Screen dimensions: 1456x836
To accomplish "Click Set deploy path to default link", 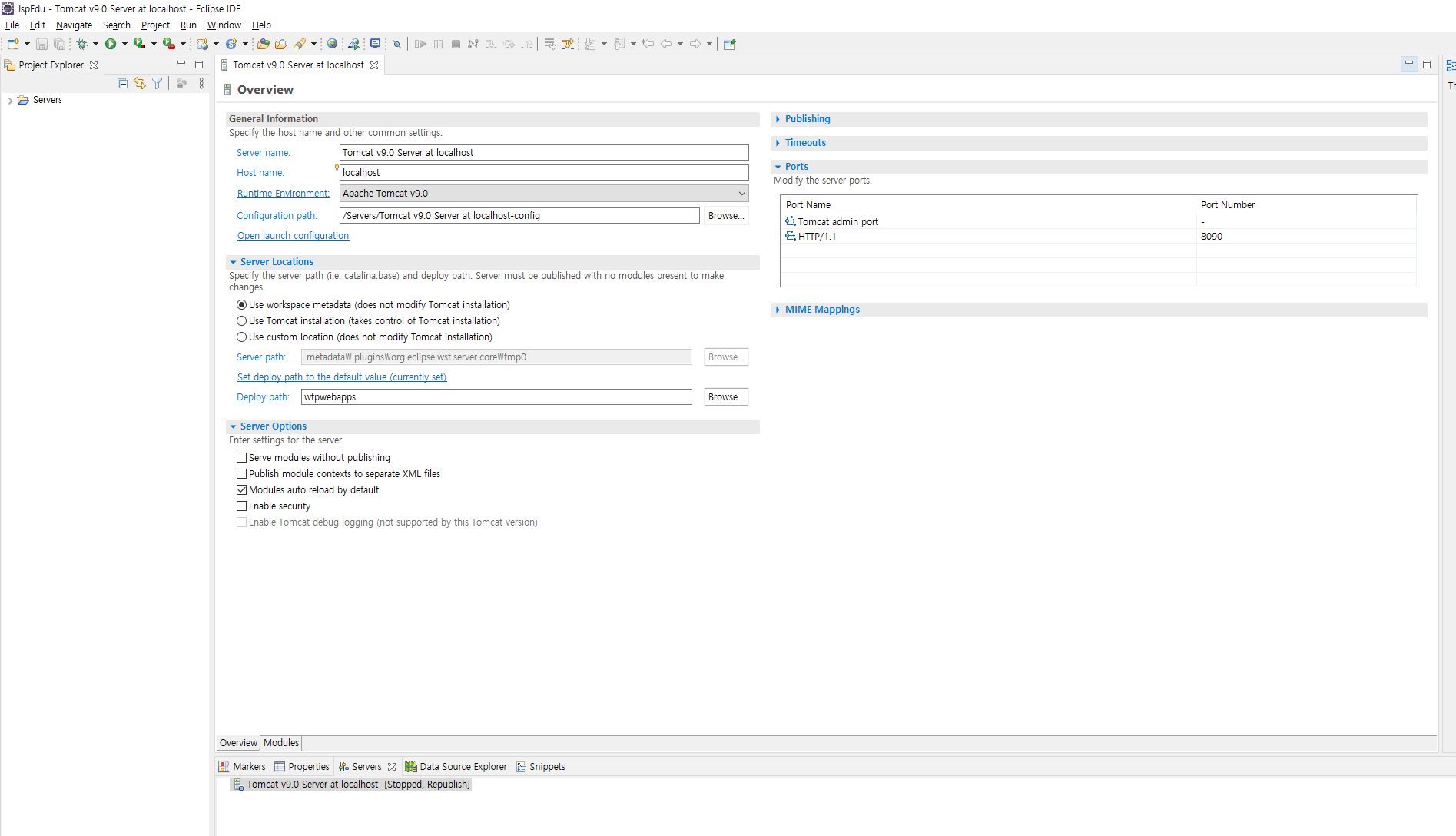I will click(x=342, y=377).
